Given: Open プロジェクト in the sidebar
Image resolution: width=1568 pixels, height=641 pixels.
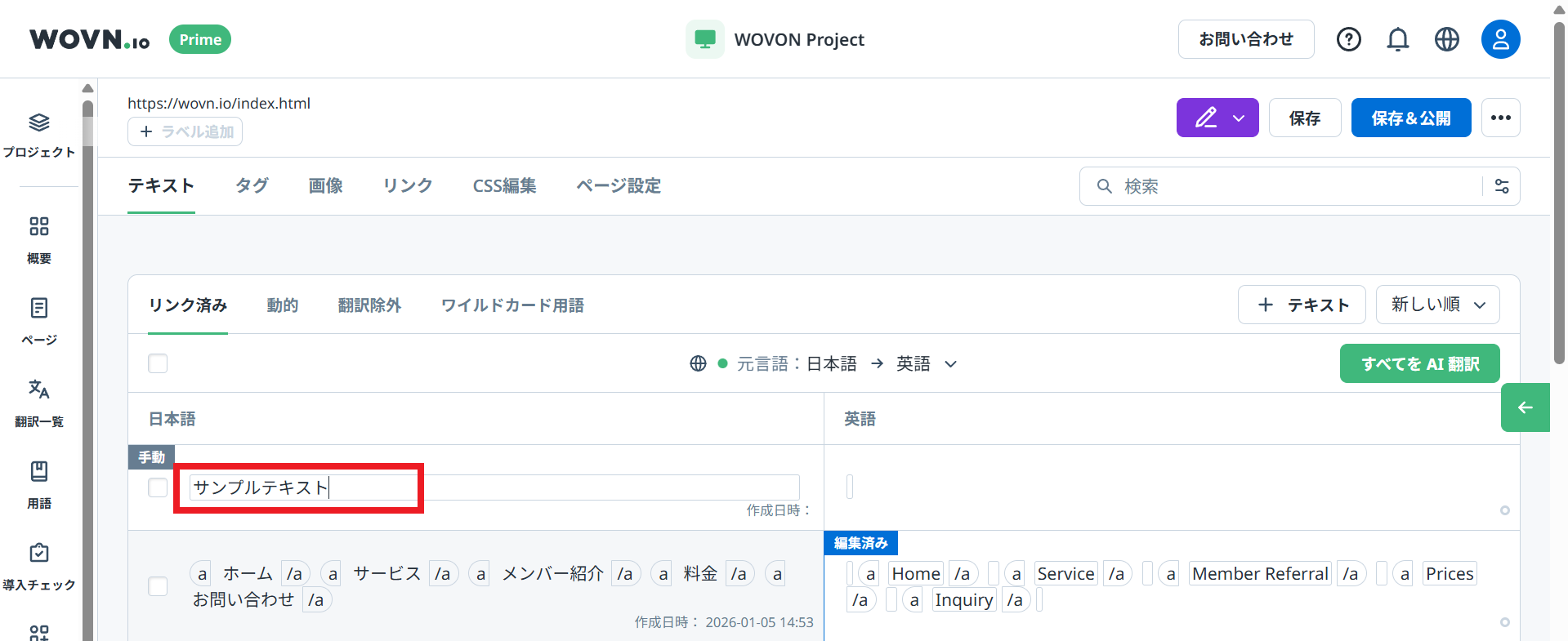Looking at the screenshot, I should 39,136.
